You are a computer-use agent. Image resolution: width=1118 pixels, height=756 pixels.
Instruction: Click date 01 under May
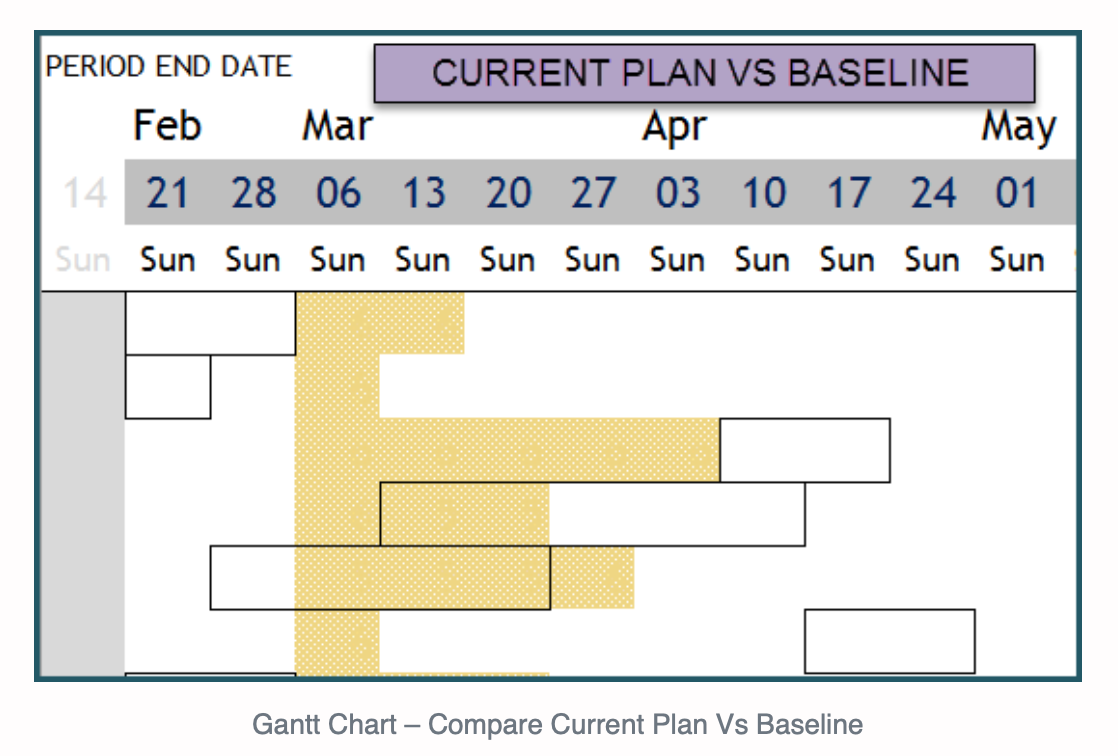(x=1017, y=193)
